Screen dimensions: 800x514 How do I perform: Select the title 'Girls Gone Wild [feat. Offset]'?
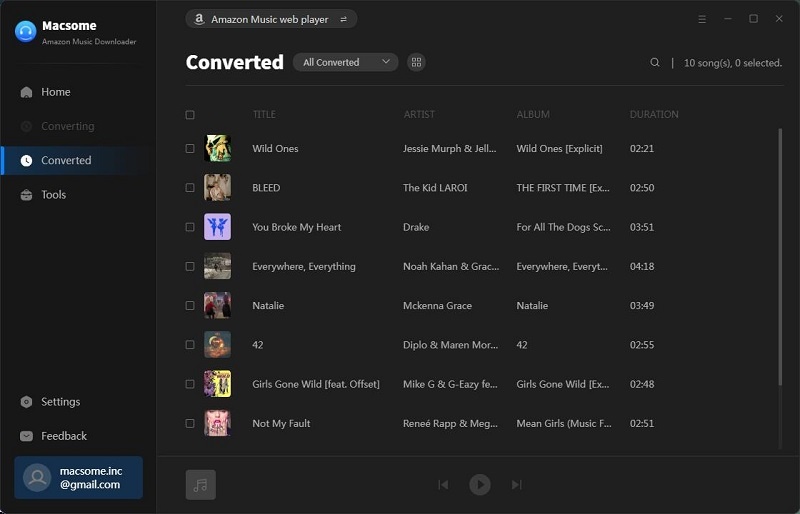pyautogui.click(x=316, y=384)
